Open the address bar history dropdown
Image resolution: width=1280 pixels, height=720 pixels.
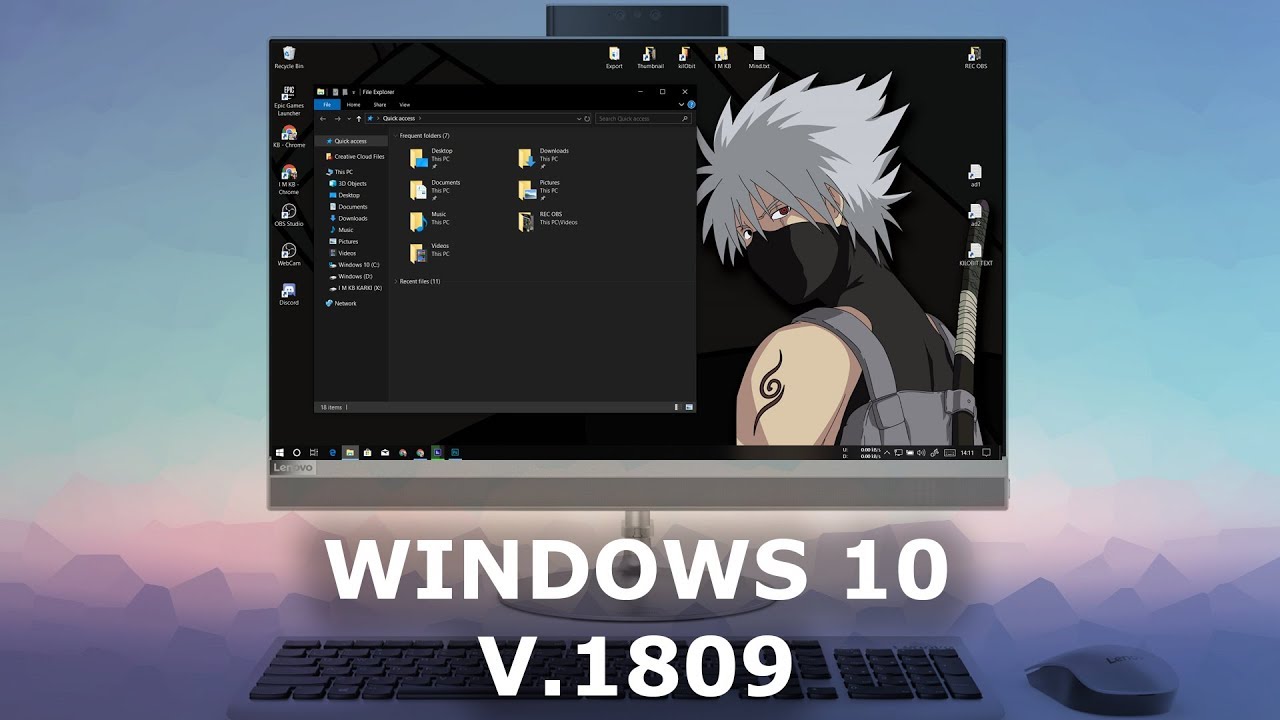(579, 119)
